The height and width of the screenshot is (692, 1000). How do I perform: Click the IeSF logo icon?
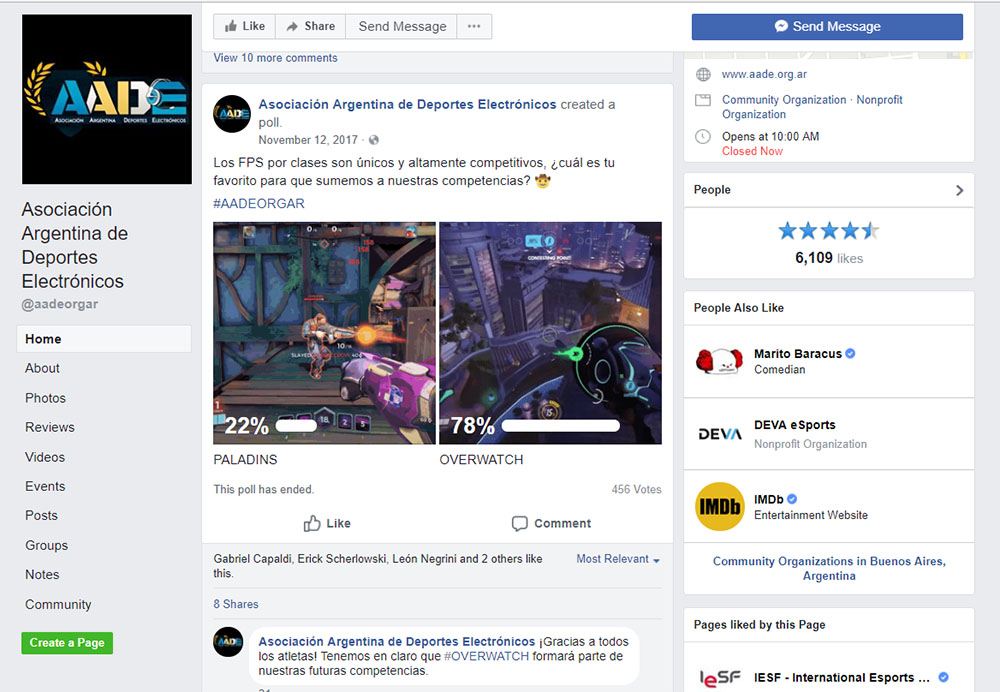[719, 678]
